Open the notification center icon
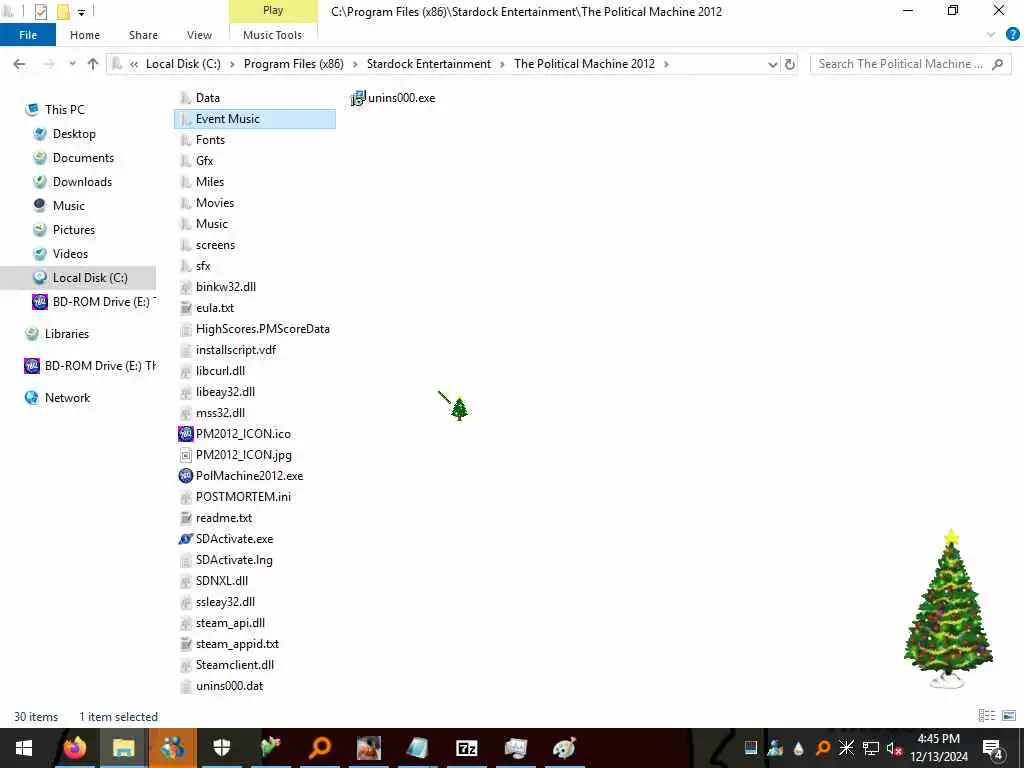This screenshot has width=1024, height=768. [993, 749]
